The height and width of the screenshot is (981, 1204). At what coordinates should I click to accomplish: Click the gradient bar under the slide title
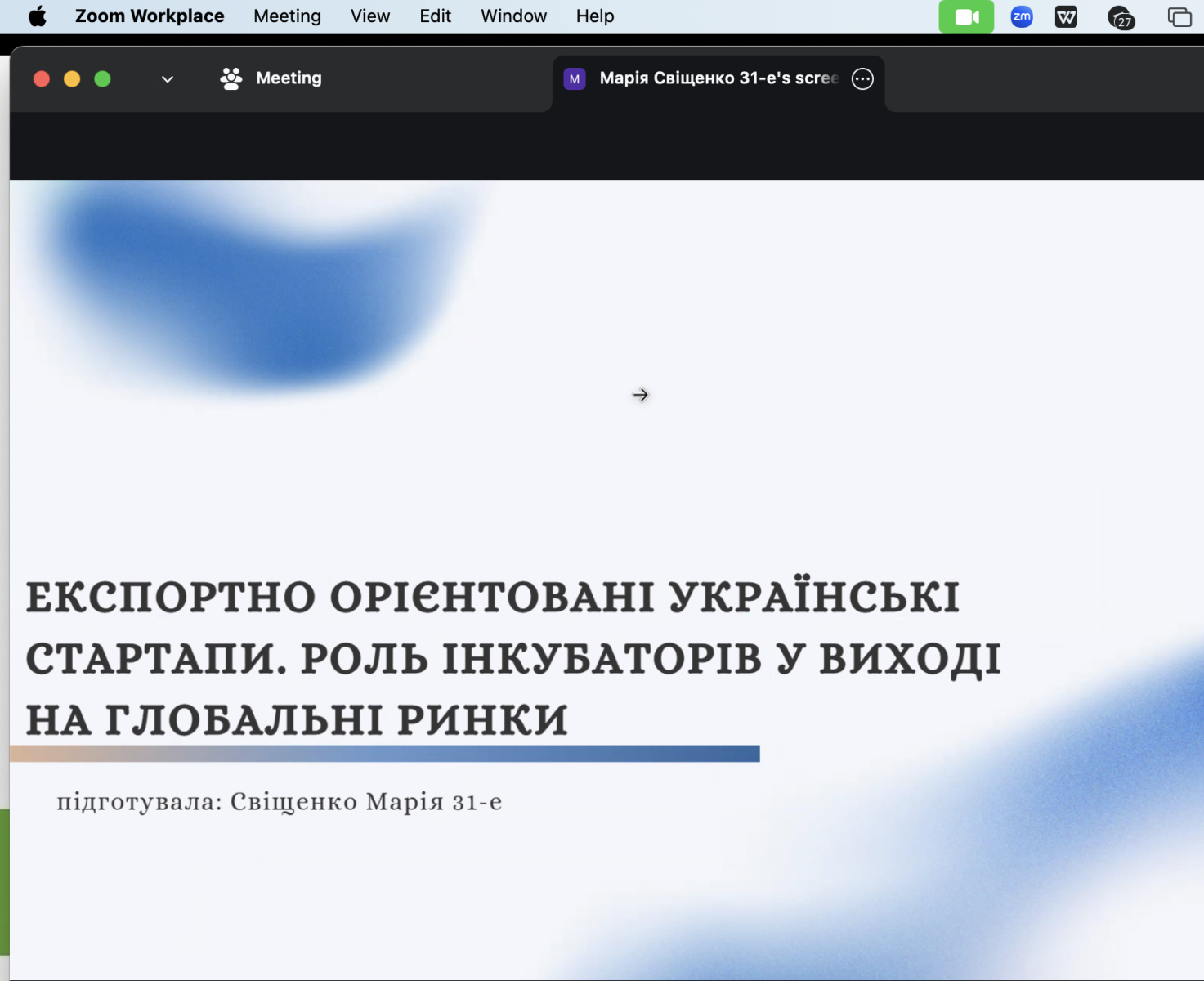(384, 753)
